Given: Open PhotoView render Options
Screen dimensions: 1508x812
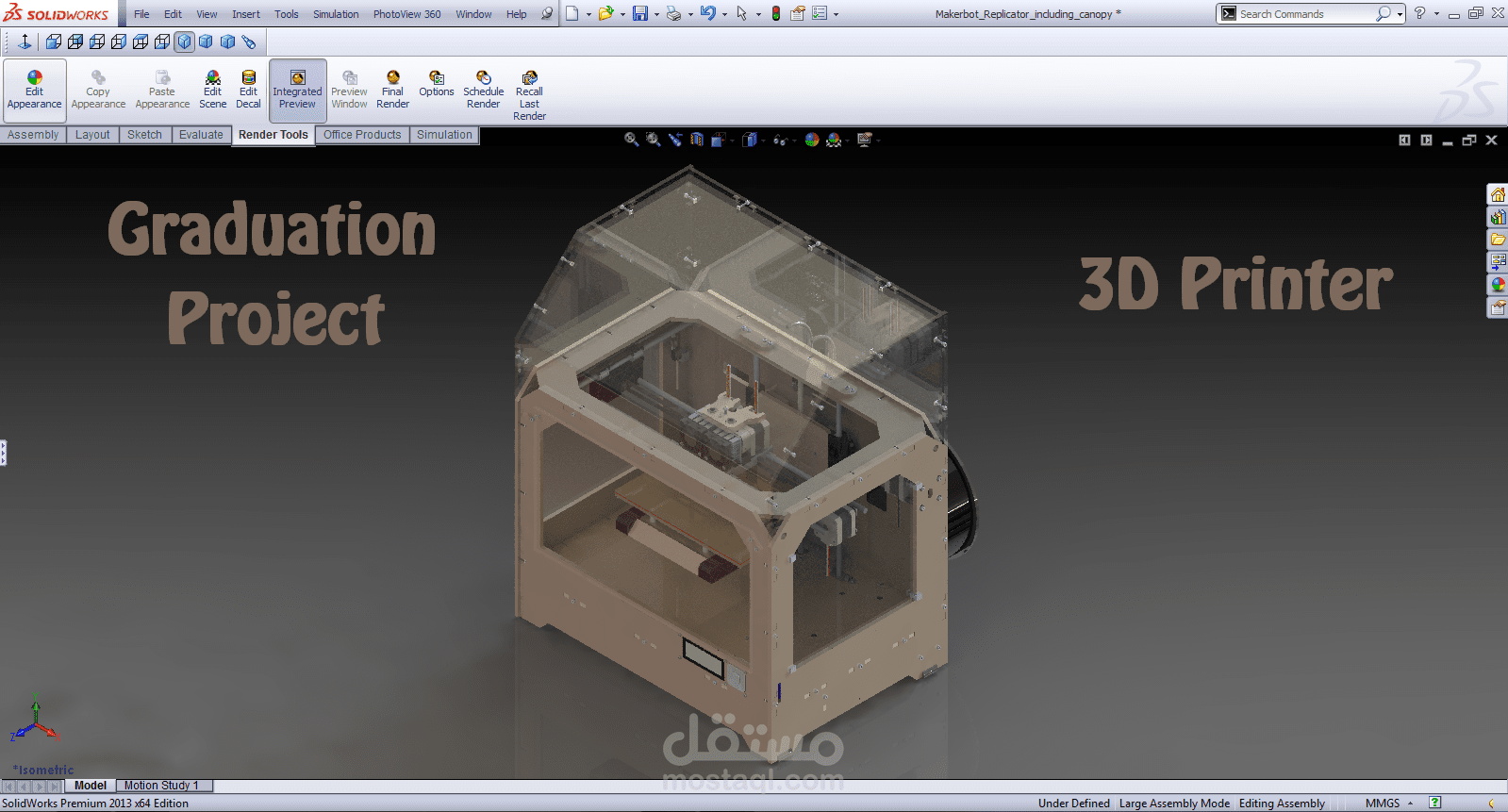Looking at the screenshot, I should (437, 85).
